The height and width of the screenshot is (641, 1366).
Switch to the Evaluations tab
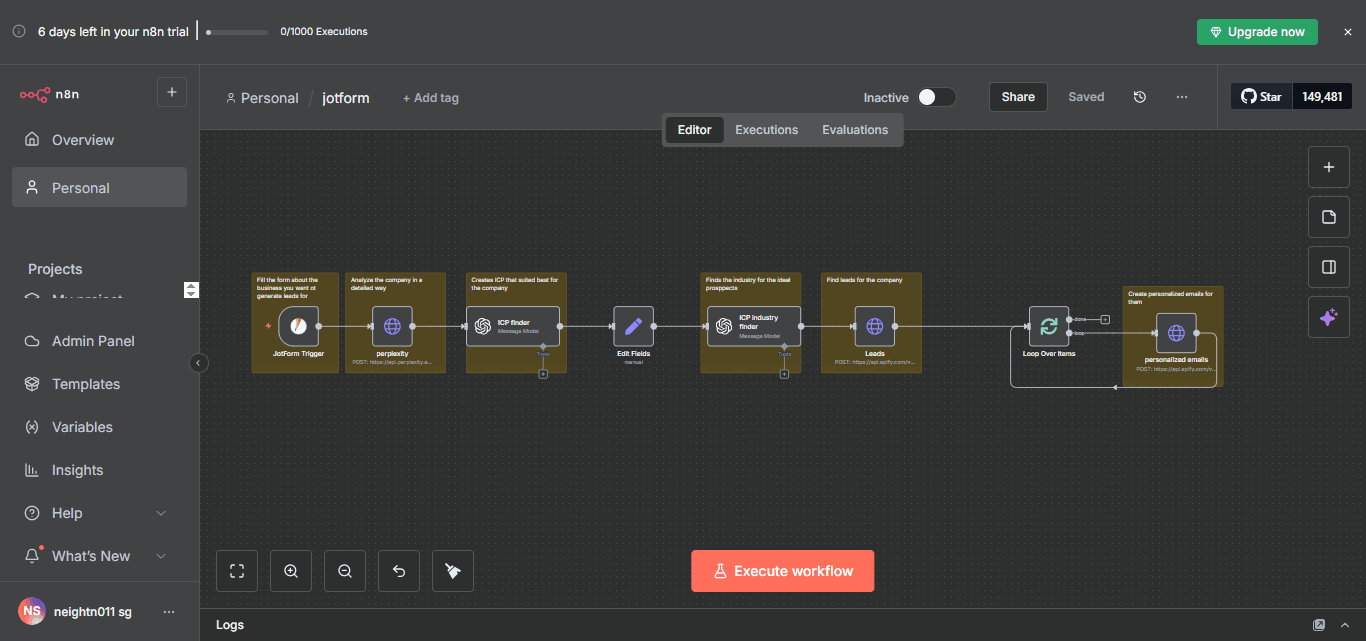point(854,129)
